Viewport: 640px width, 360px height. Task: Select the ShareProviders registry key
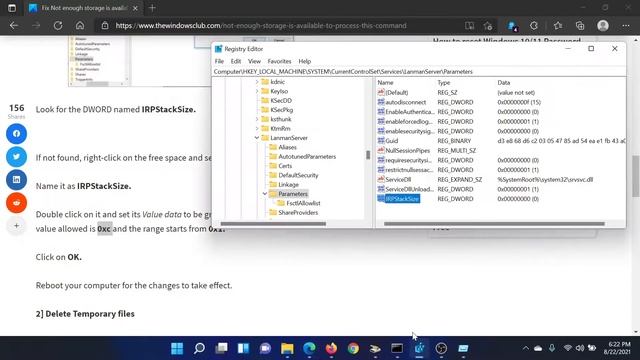[298, 213]
